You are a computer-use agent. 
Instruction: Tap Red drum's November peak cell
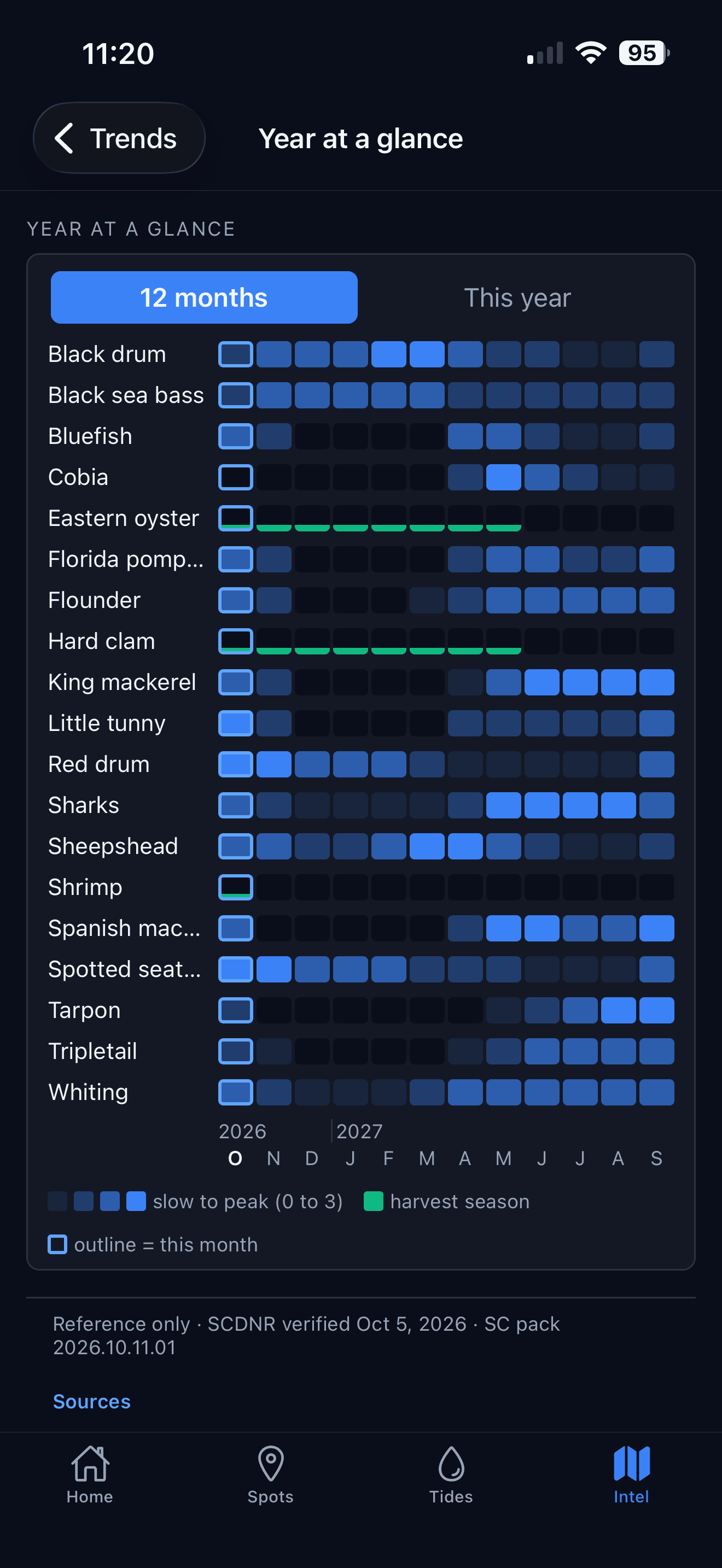274,764
